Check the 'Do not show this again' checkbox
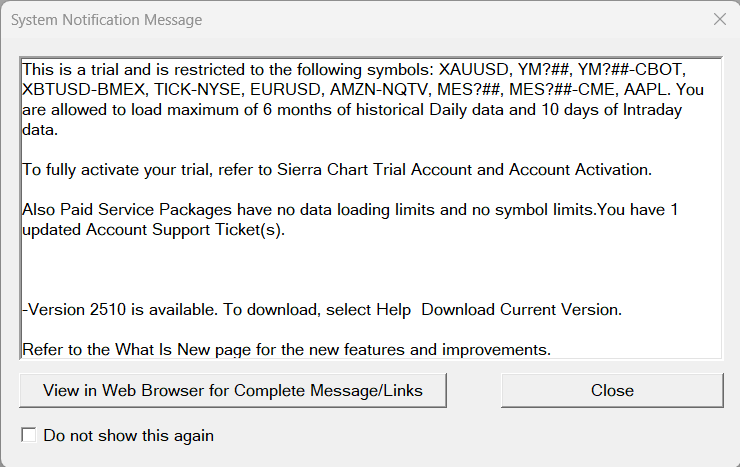Image resolution: width=740 pixels, height=467 pixels. tap(29, 435)
